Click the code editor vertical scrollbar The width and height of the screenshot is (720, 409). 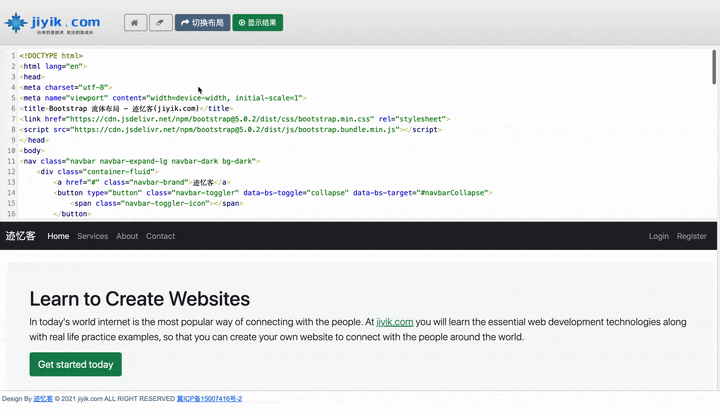click(x=714, y=67)
